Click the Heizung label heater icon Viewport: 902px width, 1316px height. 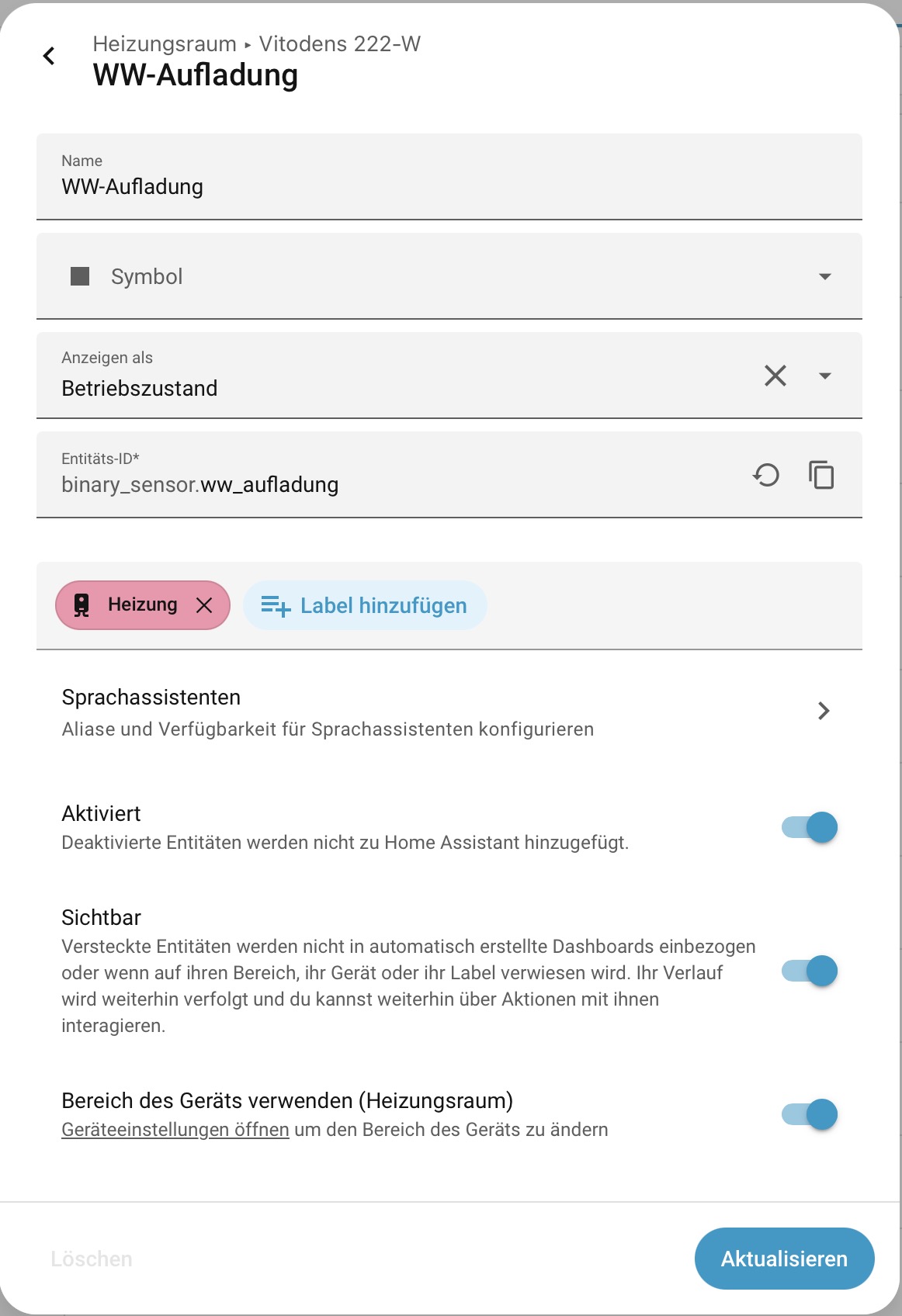pos(82,605)
